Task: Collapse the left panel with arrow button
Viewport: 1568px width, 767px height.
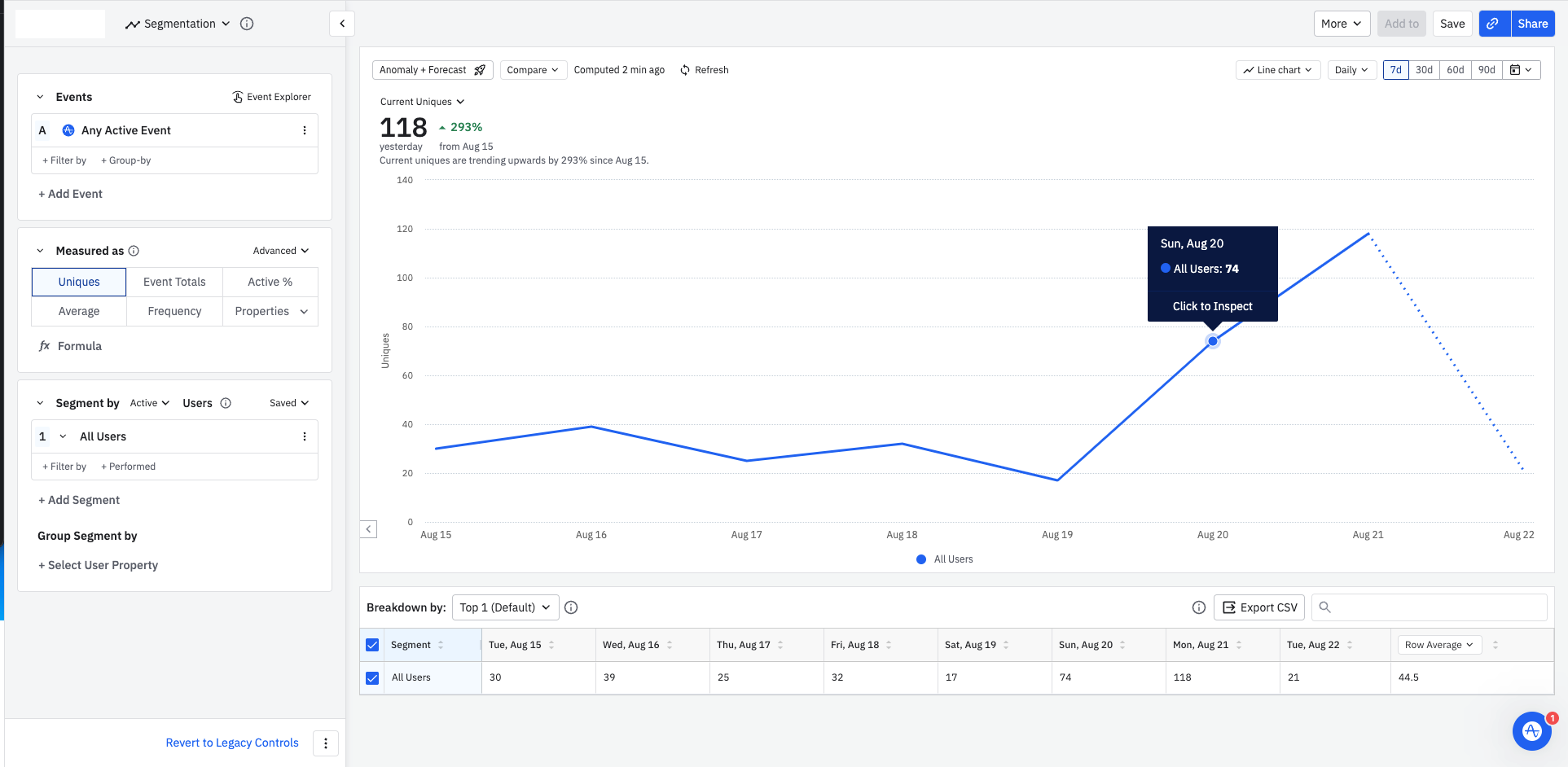Action: pyautogui.click(x=342, y=24)
